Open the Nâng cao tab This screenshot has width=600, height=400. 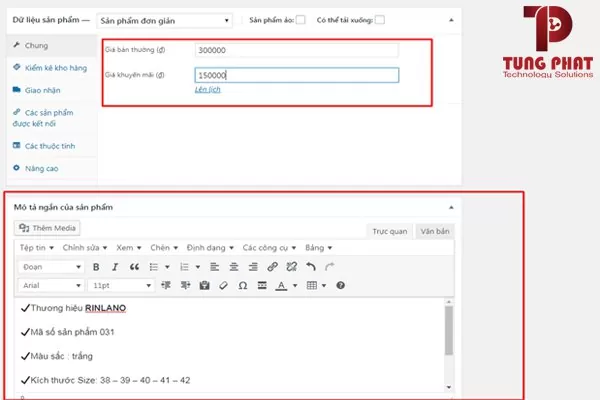click(52, 168)
